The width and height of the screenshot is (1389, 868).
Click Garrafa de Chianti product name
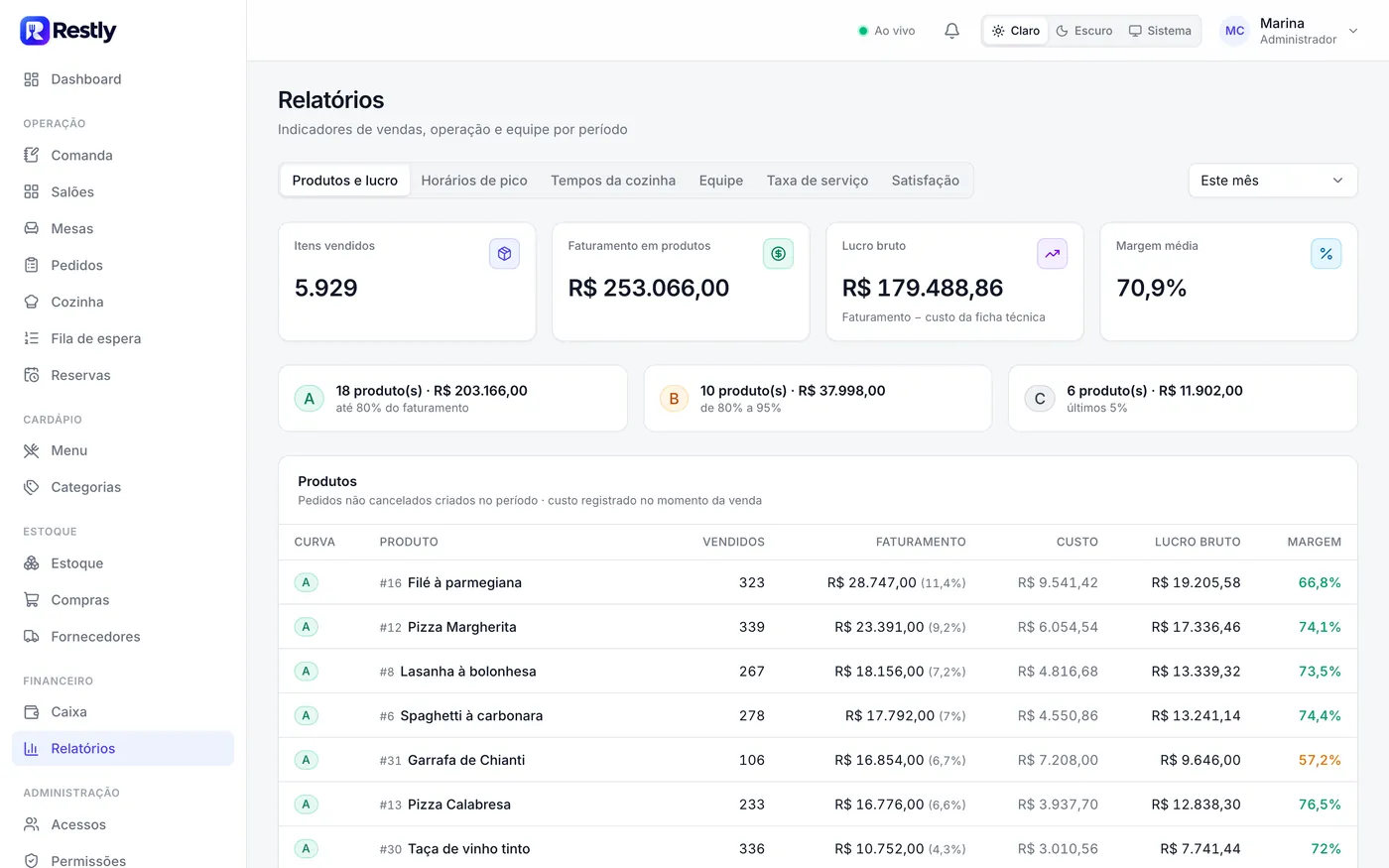click(466, 760)
